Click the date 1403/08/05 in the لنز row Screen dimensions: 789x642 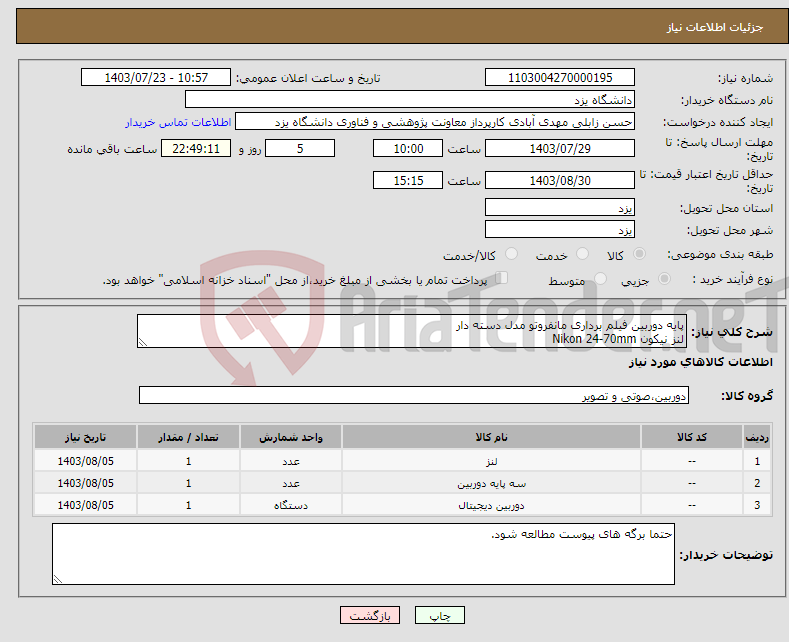pos(86,461)
